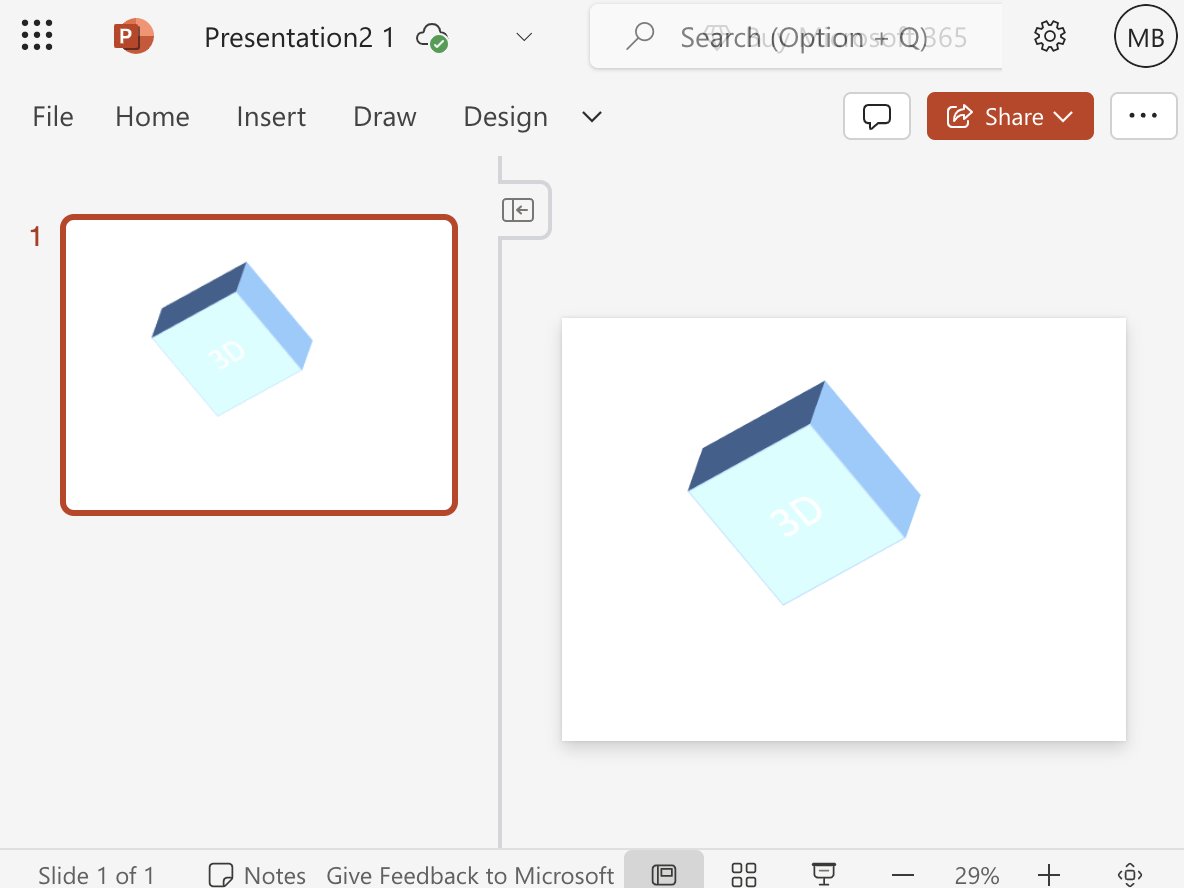Open the Presentation2 title dropdown
The width and height of the screenshot is (1184, 888).
pyautogui.click(x=524, y=37)
